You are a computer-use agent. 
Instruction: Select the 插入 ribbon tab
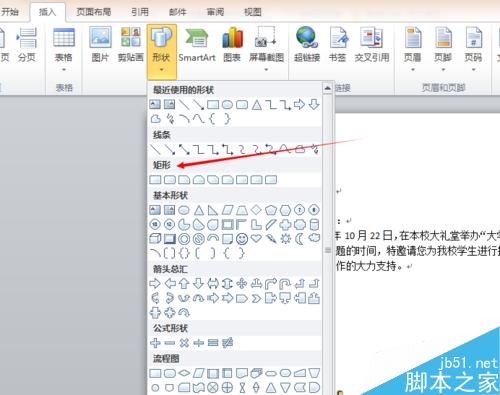47,12
